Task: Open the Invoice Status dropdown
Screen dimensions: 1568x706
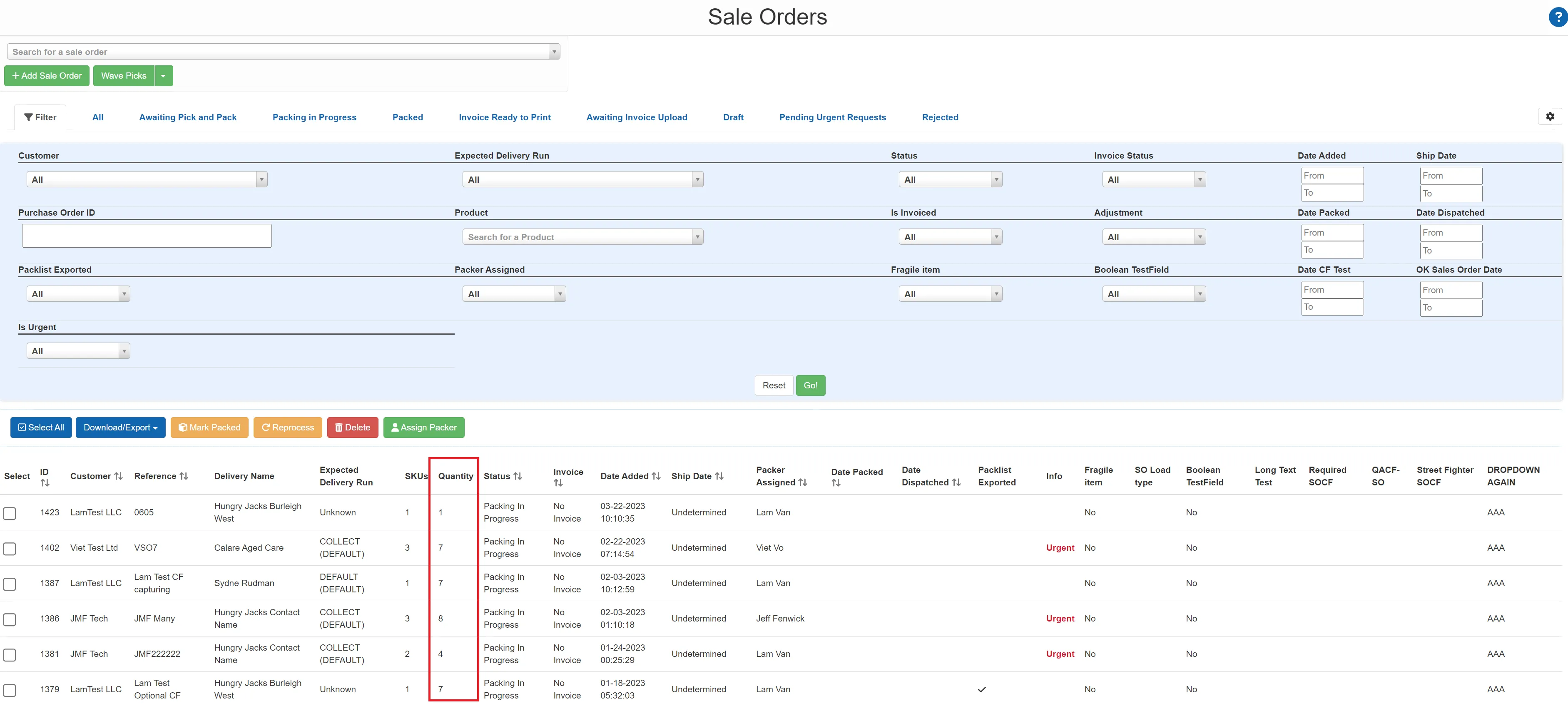Action: pos(1153,179)
